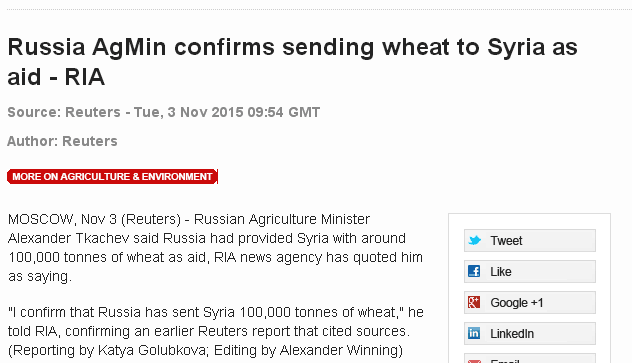Image resolution: width=632 pixels, height=363 pixels.
Task: Share with Google +1 button
Action: pos(530,303)
